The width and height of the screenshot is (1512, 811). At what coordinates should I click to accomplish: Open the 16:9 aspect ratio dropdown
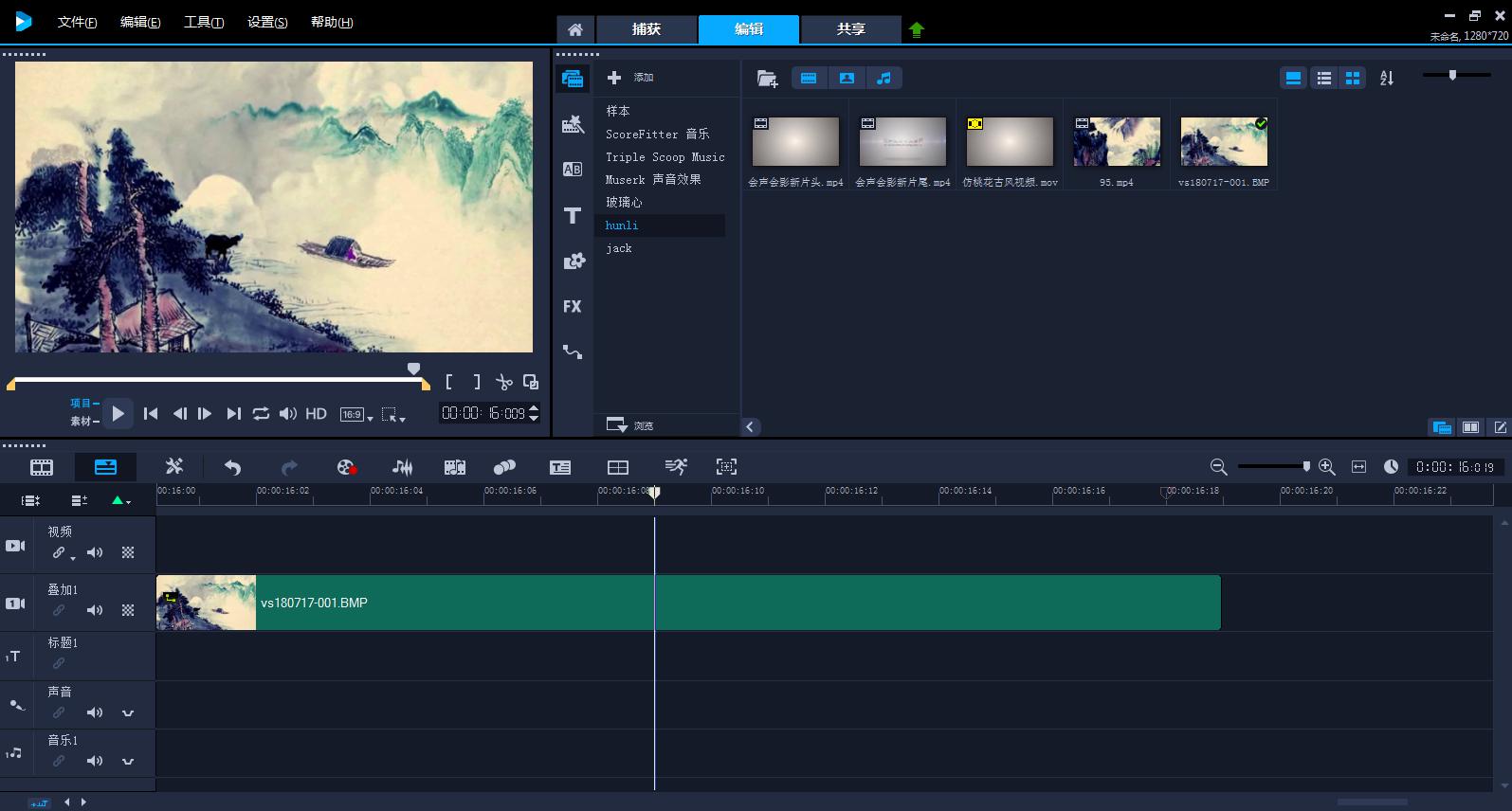click(356, 414)
